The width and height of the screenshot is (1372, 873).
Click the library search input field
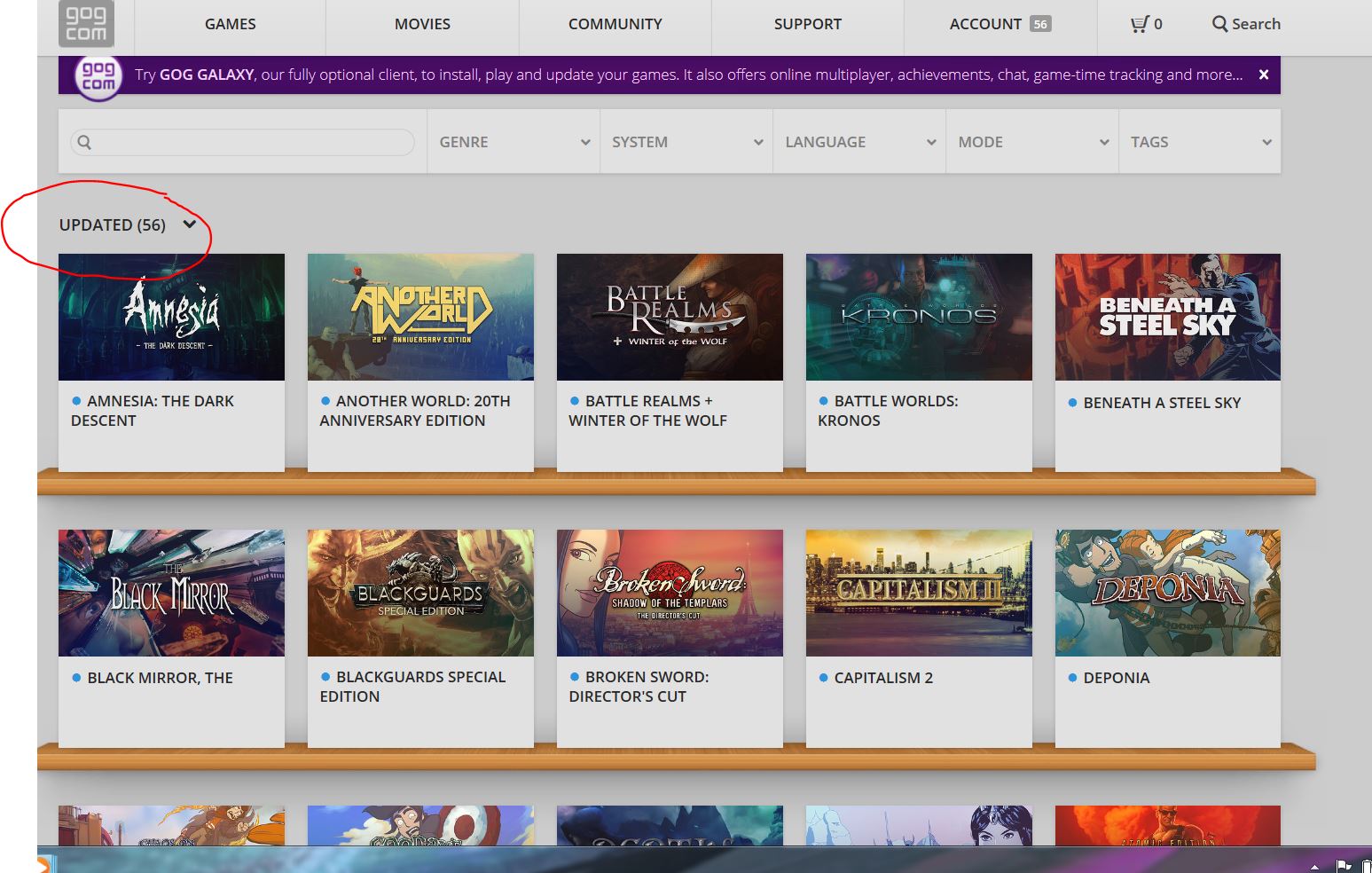[242, 142]
